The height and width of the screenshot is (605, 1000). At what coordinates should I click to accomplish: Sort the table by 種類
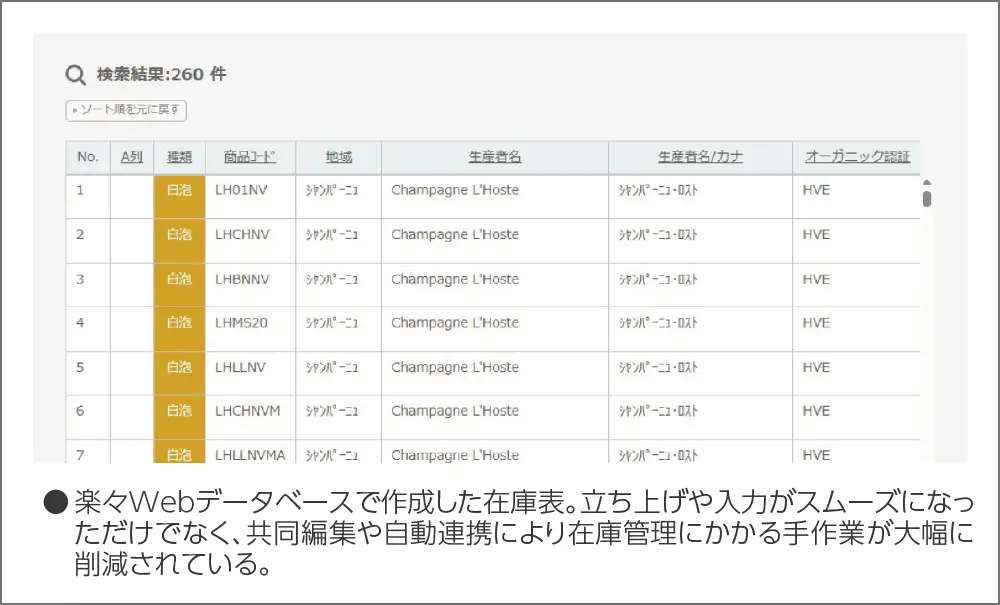point(179,157)
